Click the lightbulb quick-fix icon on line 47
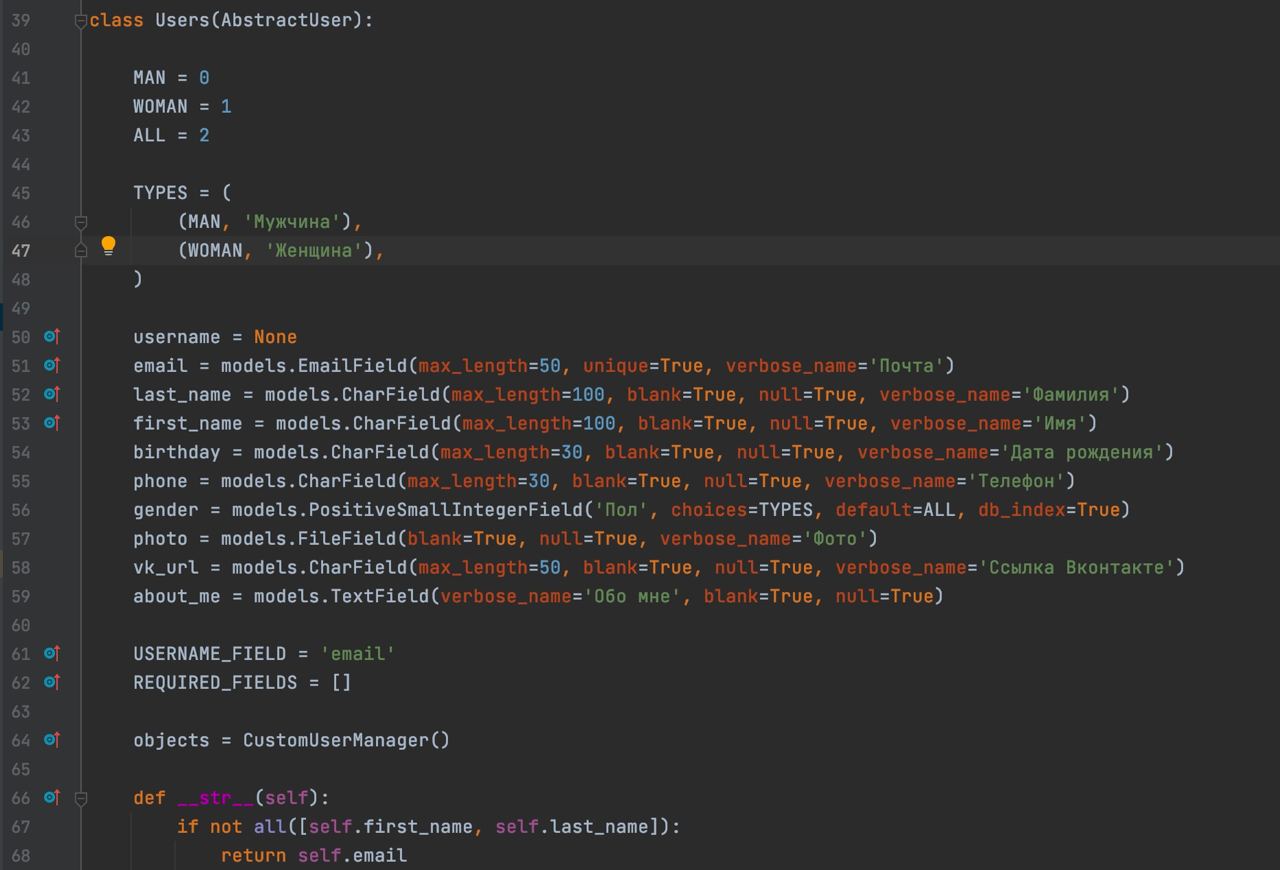1280x870 pixels. tap(108, 246)
